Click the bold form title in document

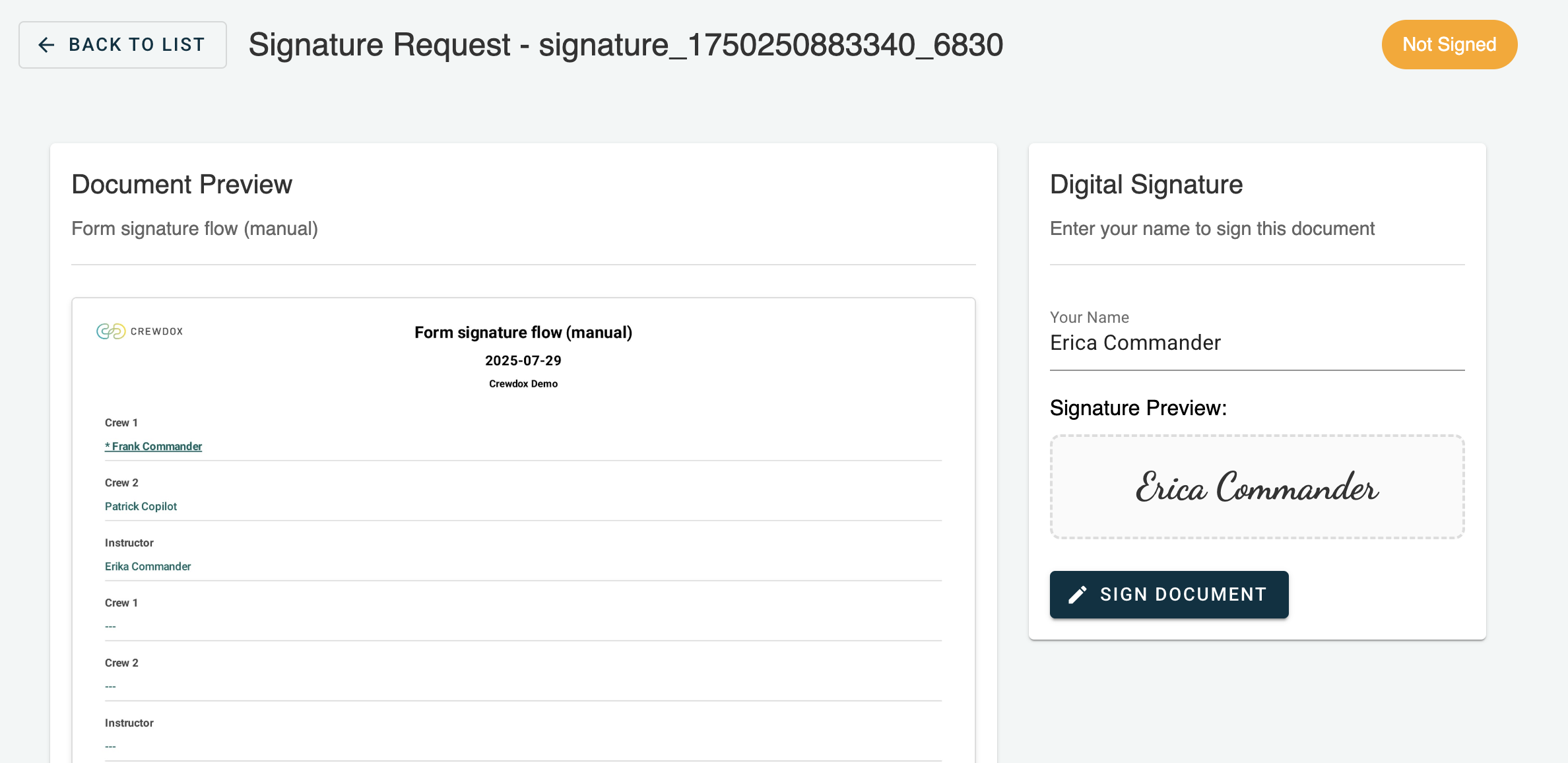pos(523,333)
